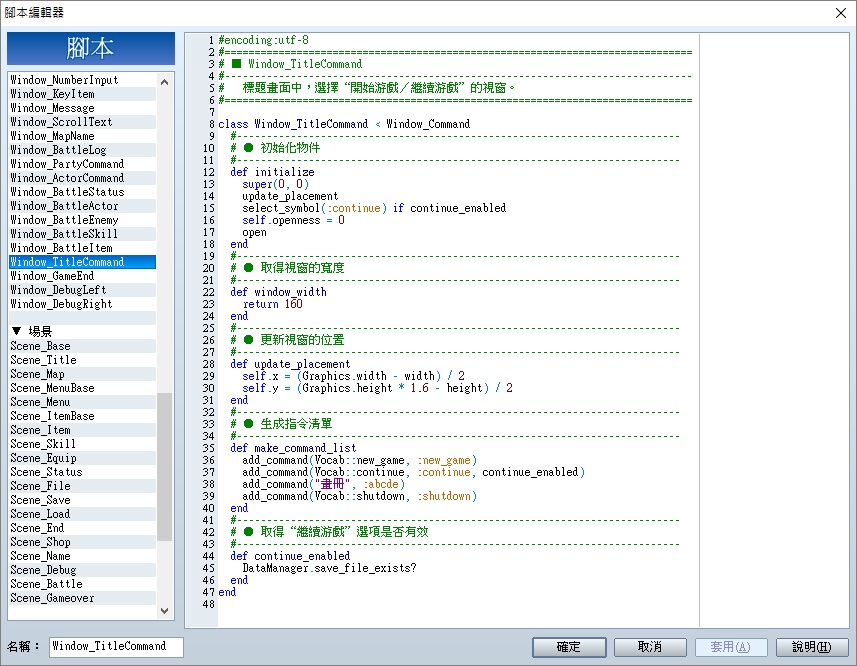857x666 pixels.
Task: Open Scene_Status script
Action: (82, 472)
